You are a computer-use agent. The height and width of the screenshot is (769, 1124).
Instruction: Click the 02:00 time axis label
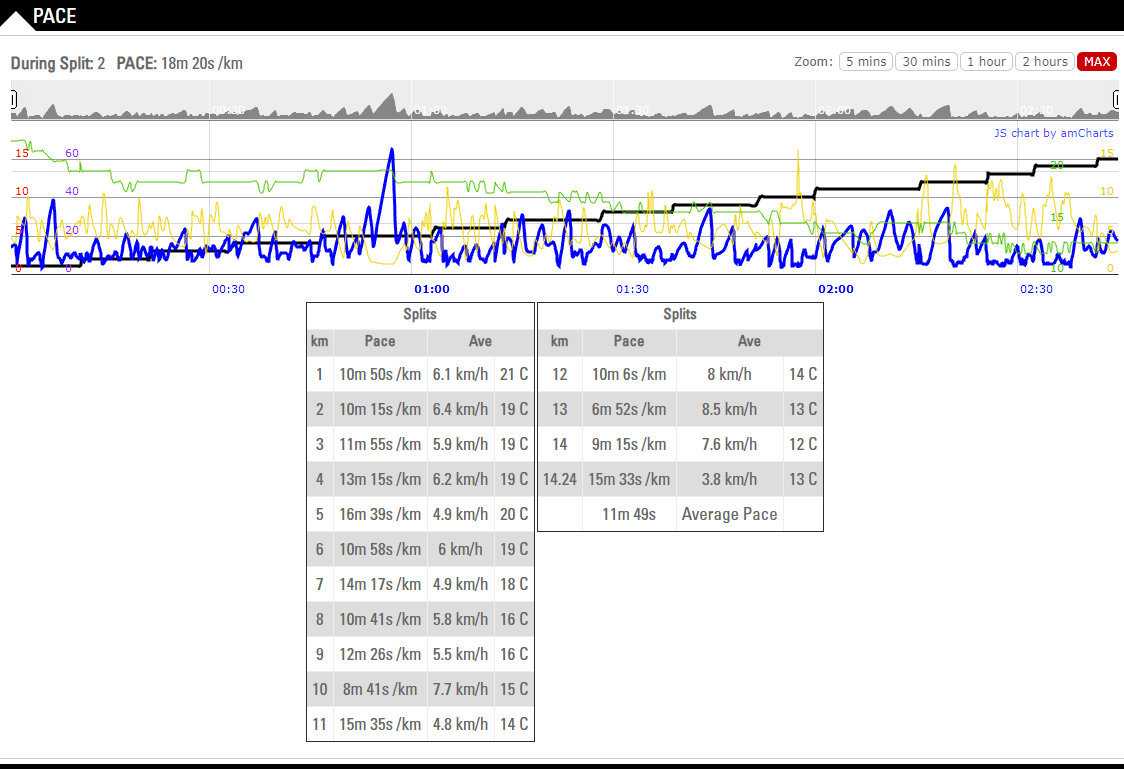[x=835, y=289]
